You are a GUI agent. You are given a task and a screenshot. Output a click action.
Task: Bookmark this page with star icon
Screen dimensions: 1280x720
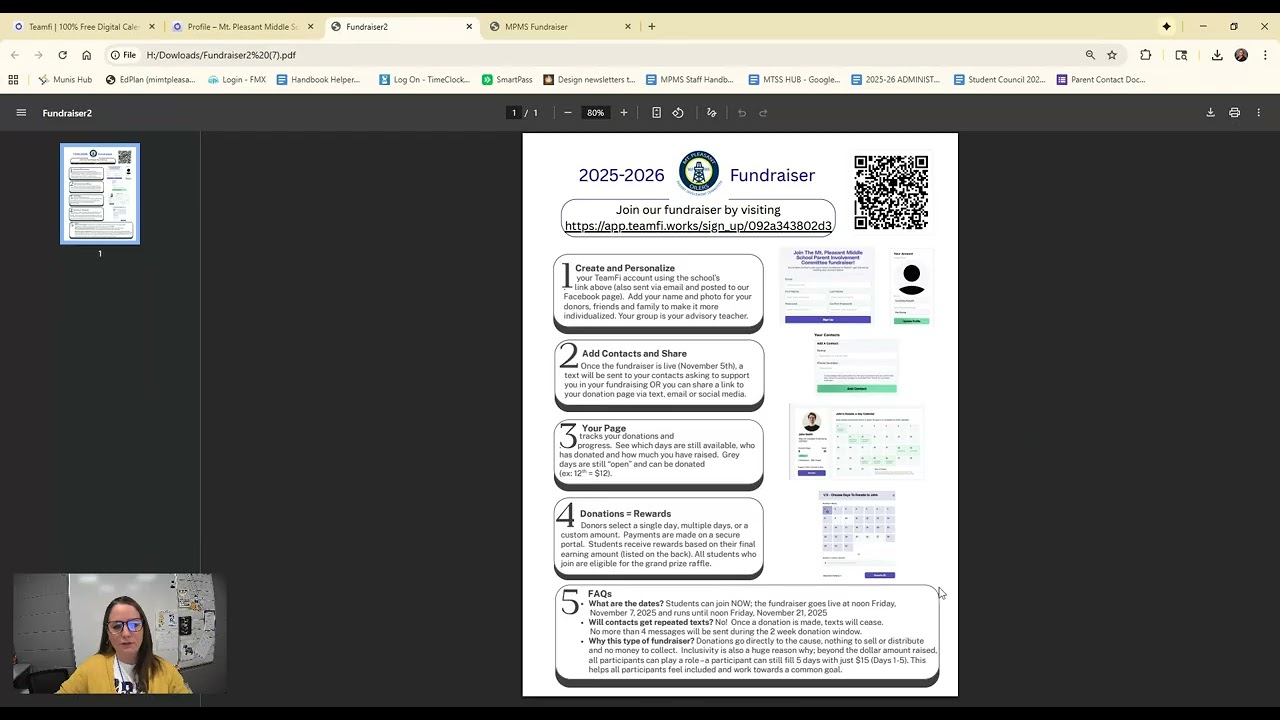coord(1112,55)
